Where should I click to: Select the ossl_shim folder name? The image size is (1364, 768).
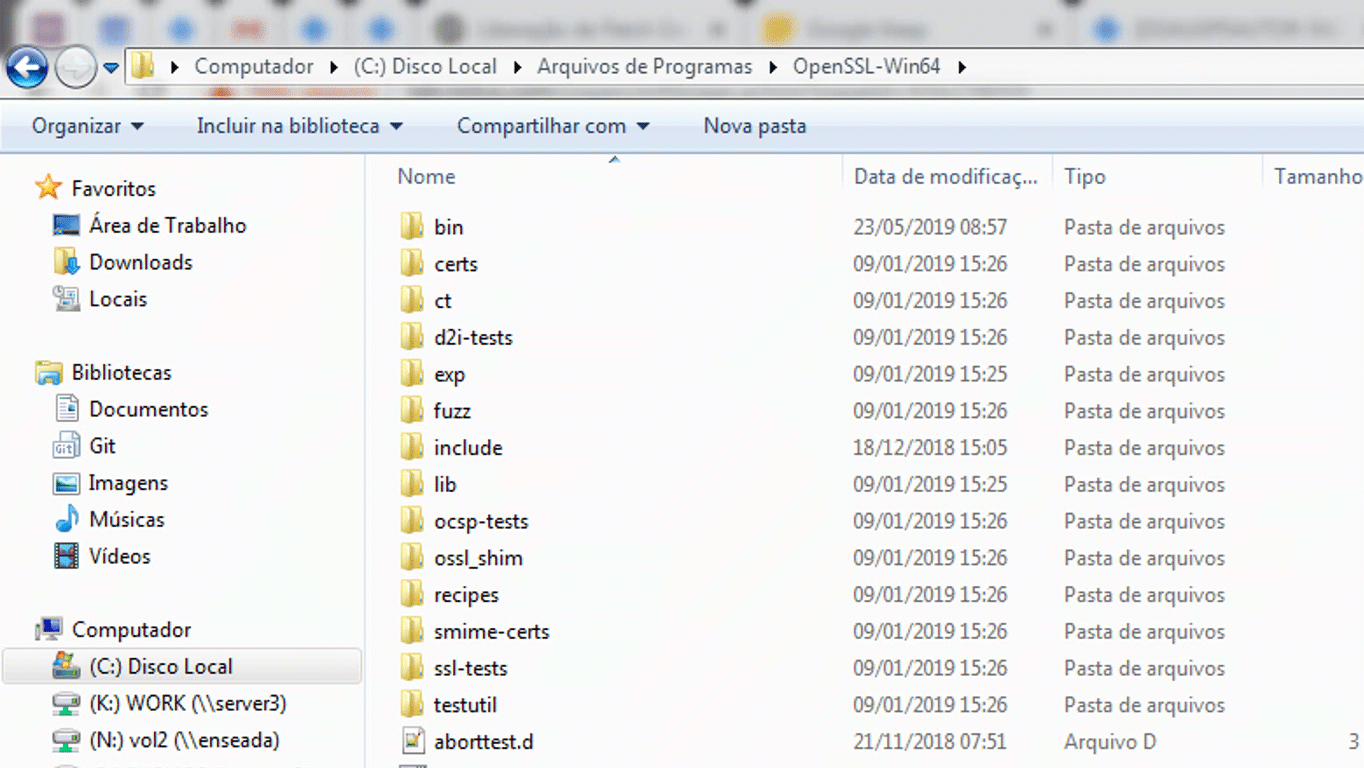(478, 558)
